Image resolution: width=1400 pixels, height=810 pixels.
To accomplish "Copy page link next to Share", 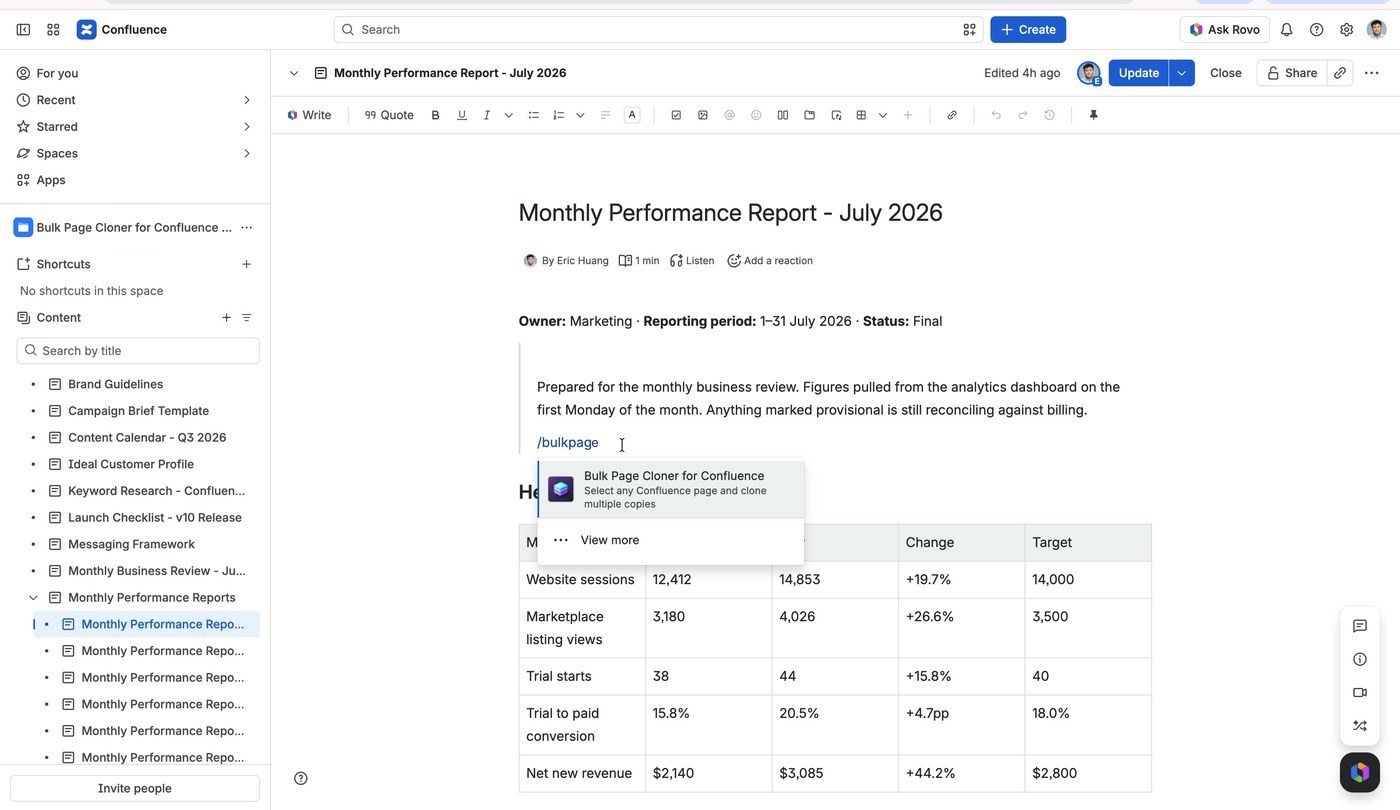I will pos(1340,73).
